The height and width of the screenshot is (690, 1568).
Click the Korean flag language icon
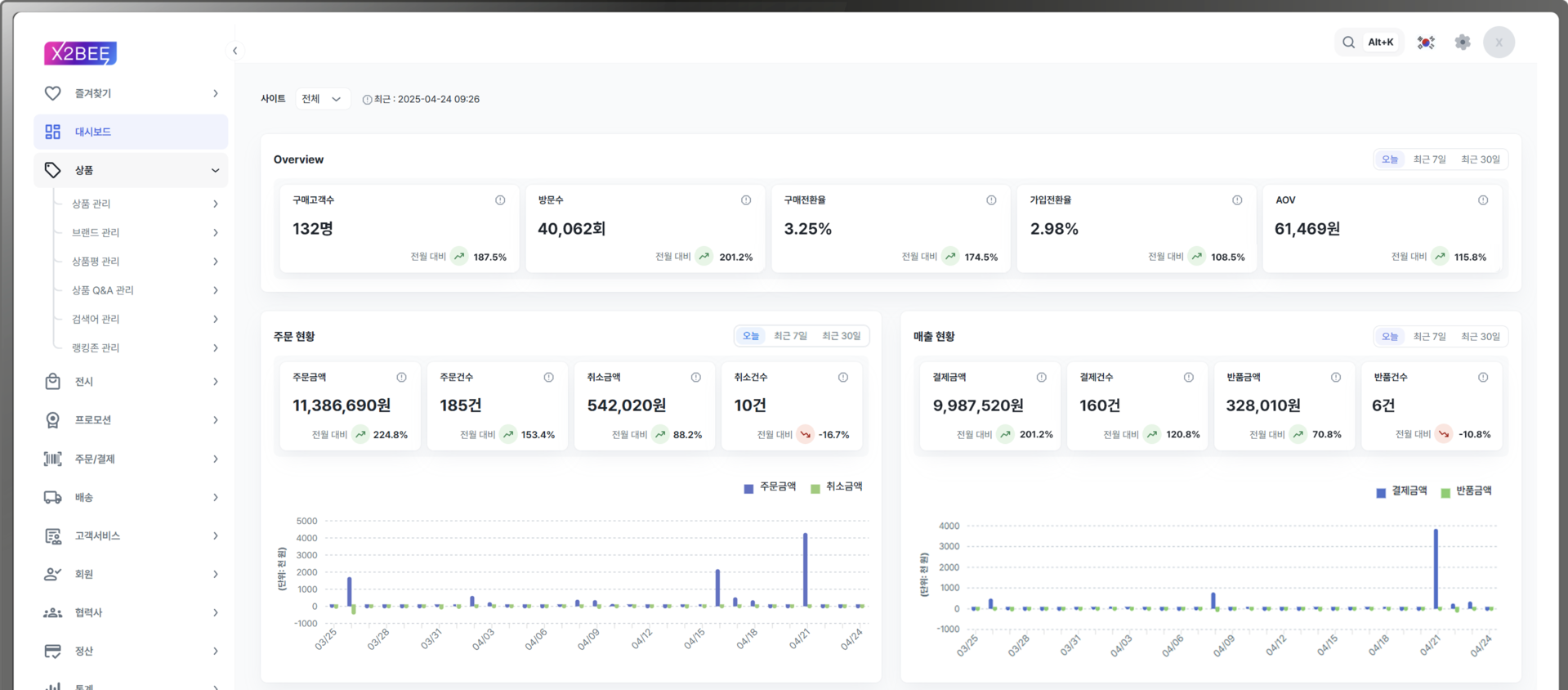pos(1426,43)
